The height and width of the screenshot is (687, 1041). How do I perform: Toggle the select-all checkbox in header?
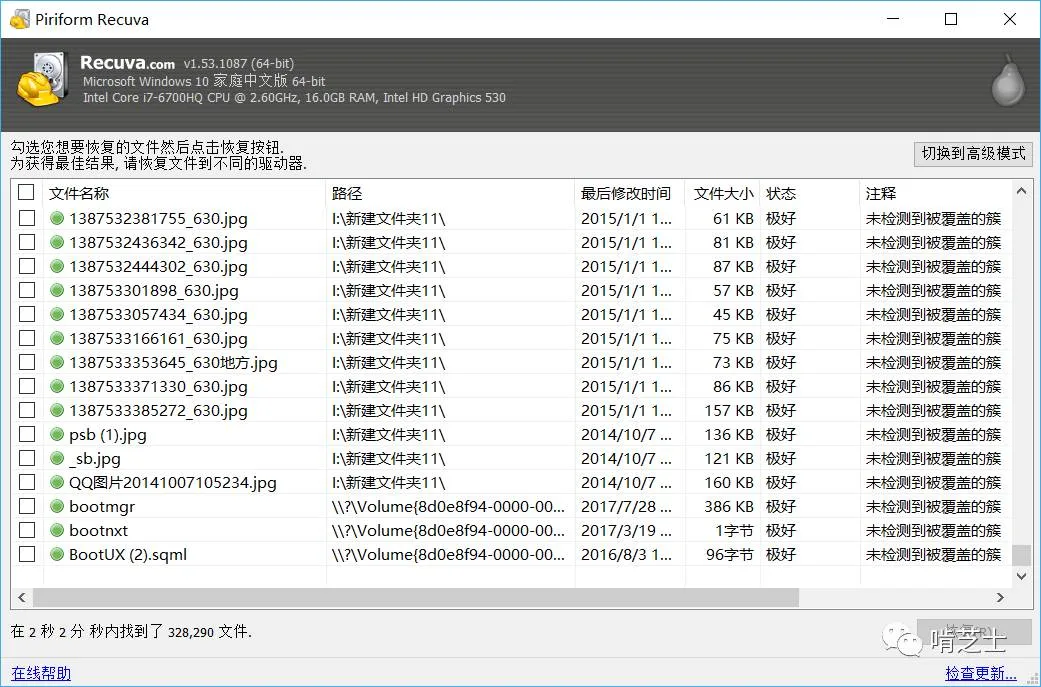coord(26,192)
